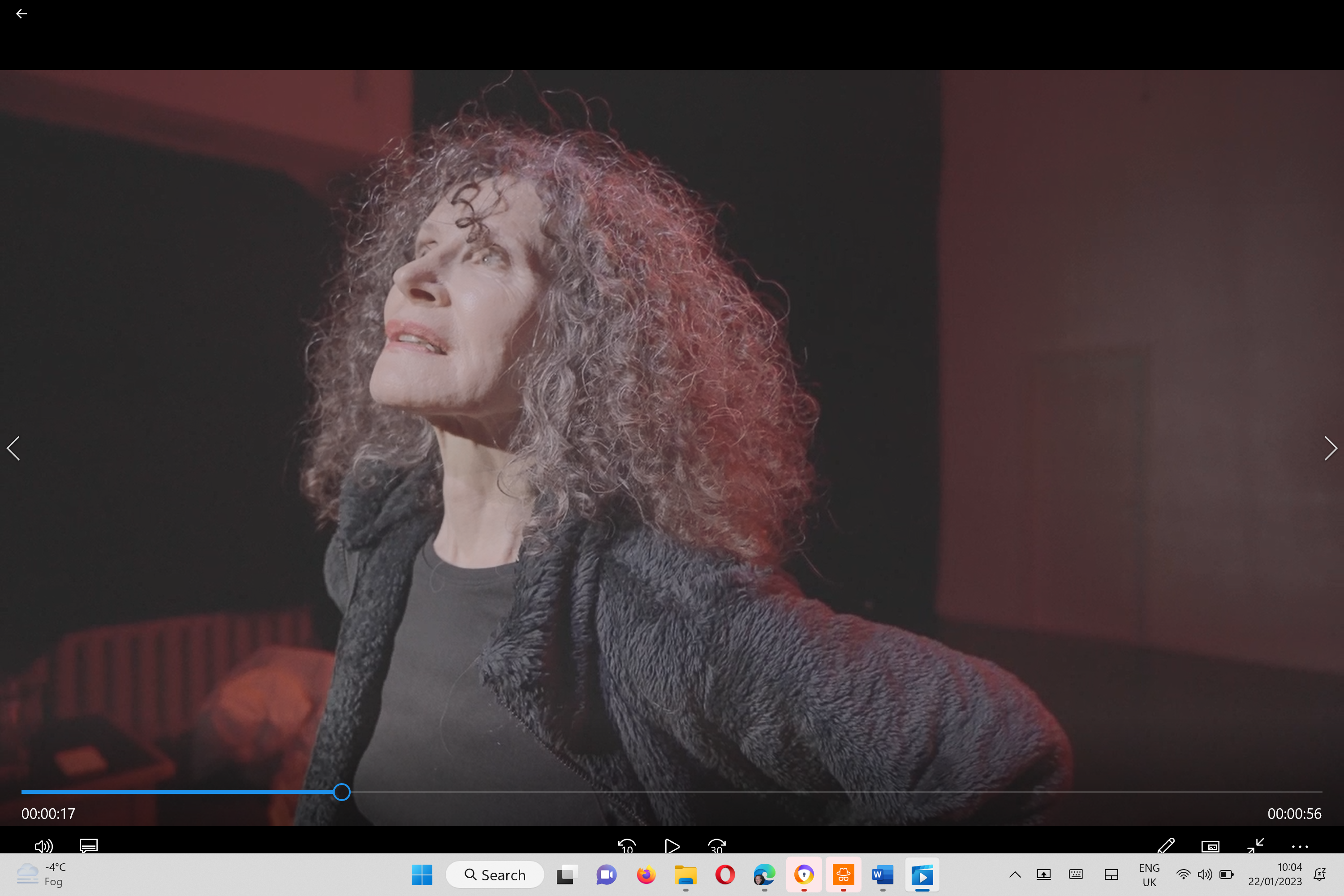Skip back 10 seconds
Viewport: 1344px width, 896px height.
[x=627, y=846]
